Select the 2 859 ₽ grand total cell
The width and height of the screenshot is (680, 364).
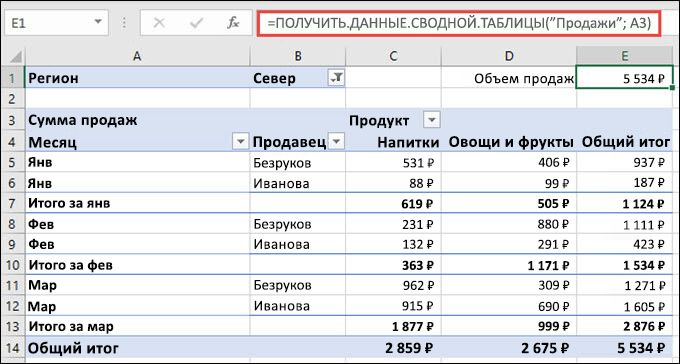(x=393, y=348)
